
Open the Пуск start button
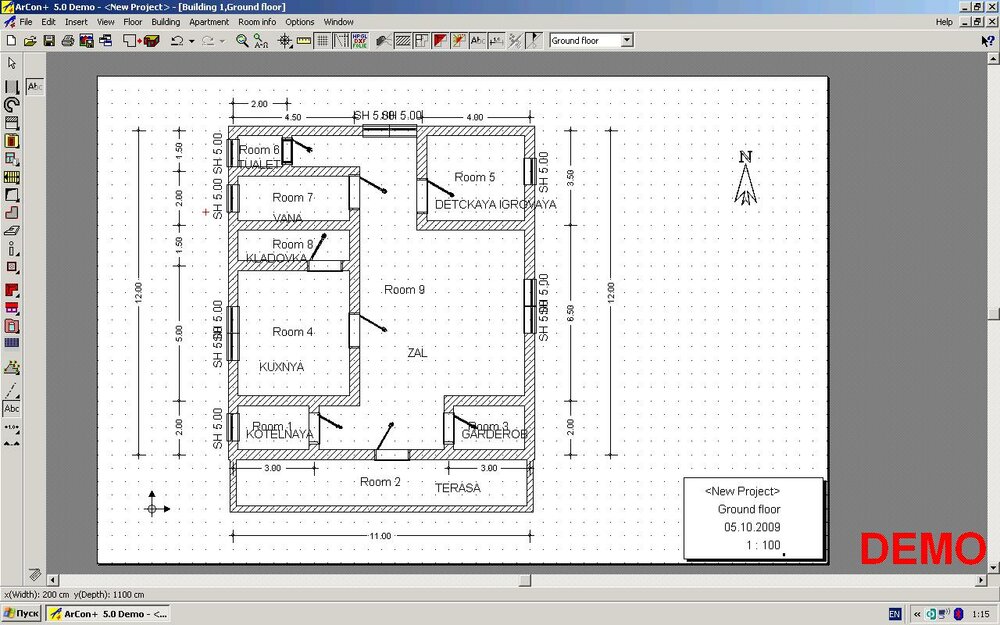21,614
